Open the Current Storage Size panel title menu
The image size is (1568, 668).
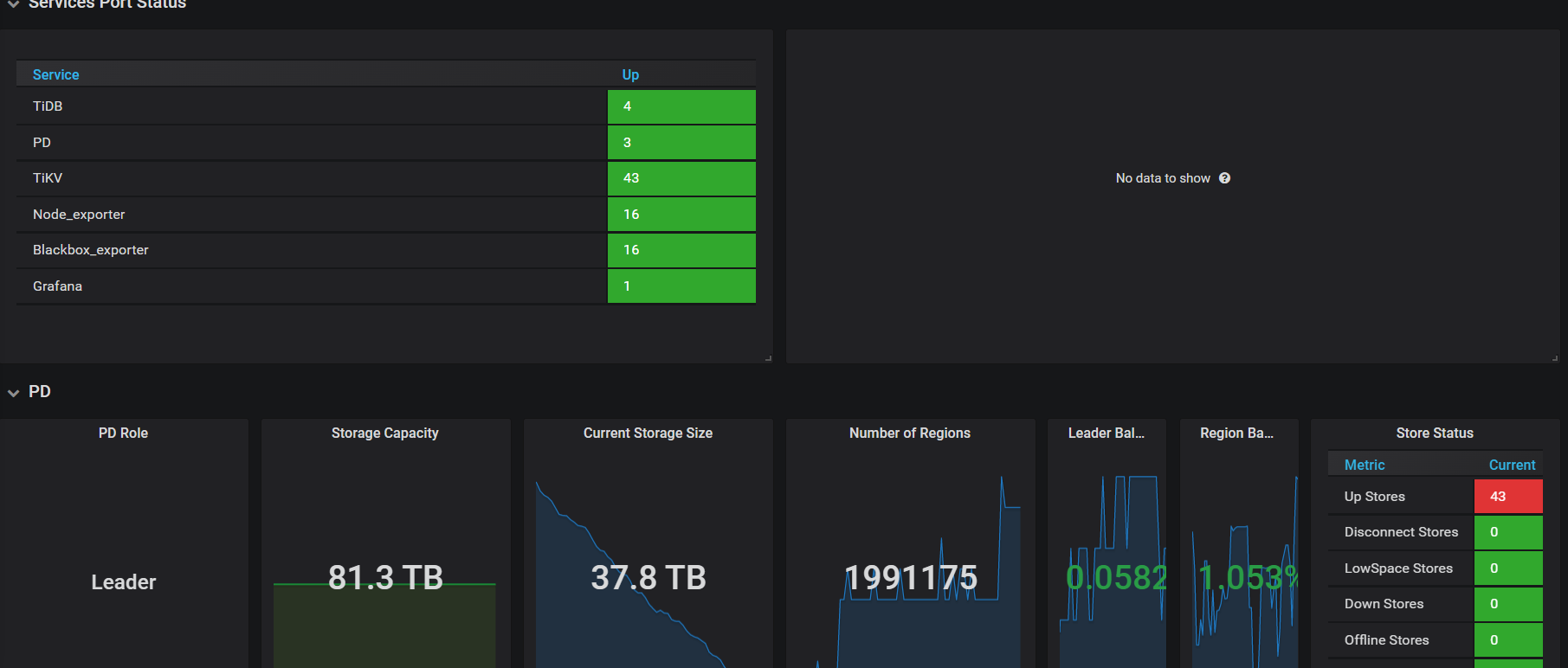(648, 434)
